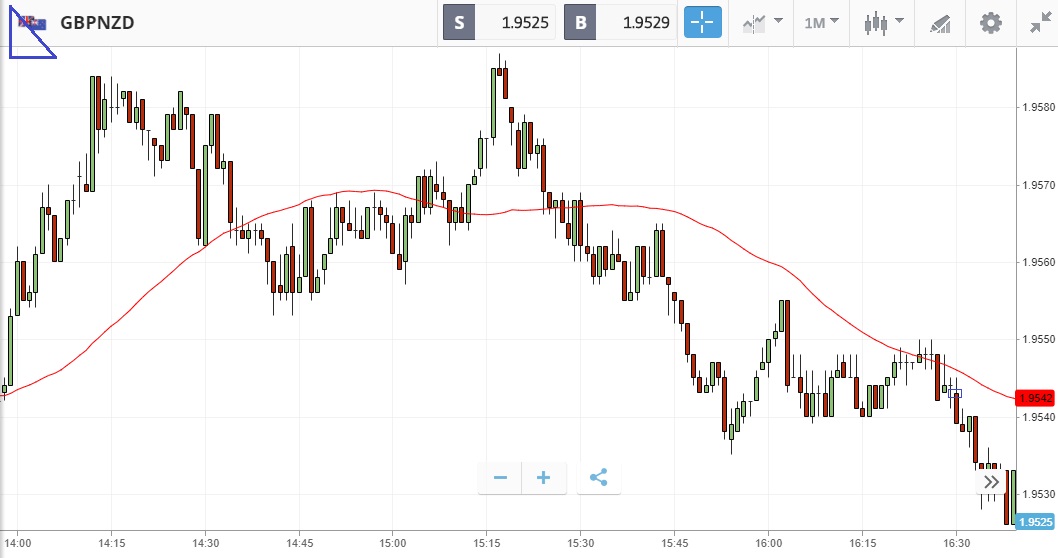Click the GBPNZD flag icon
The image size is (1058, 558).
click(x=27, y=22)
